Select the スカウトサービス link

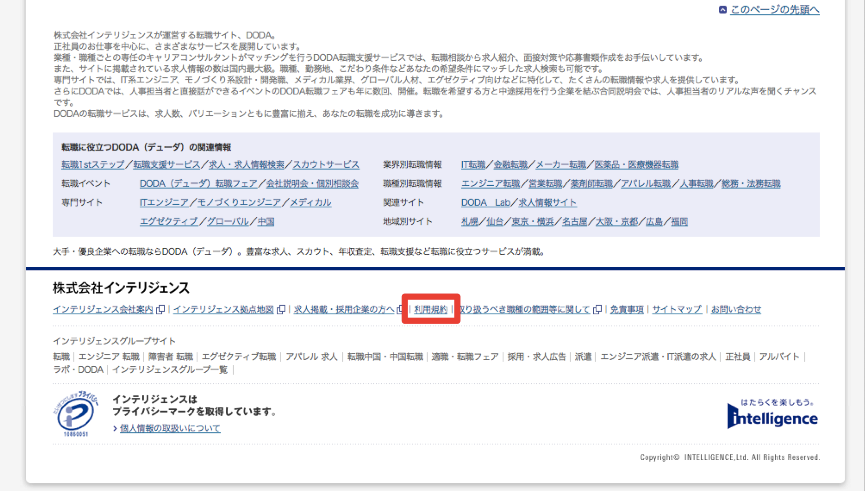click(325, 165)
